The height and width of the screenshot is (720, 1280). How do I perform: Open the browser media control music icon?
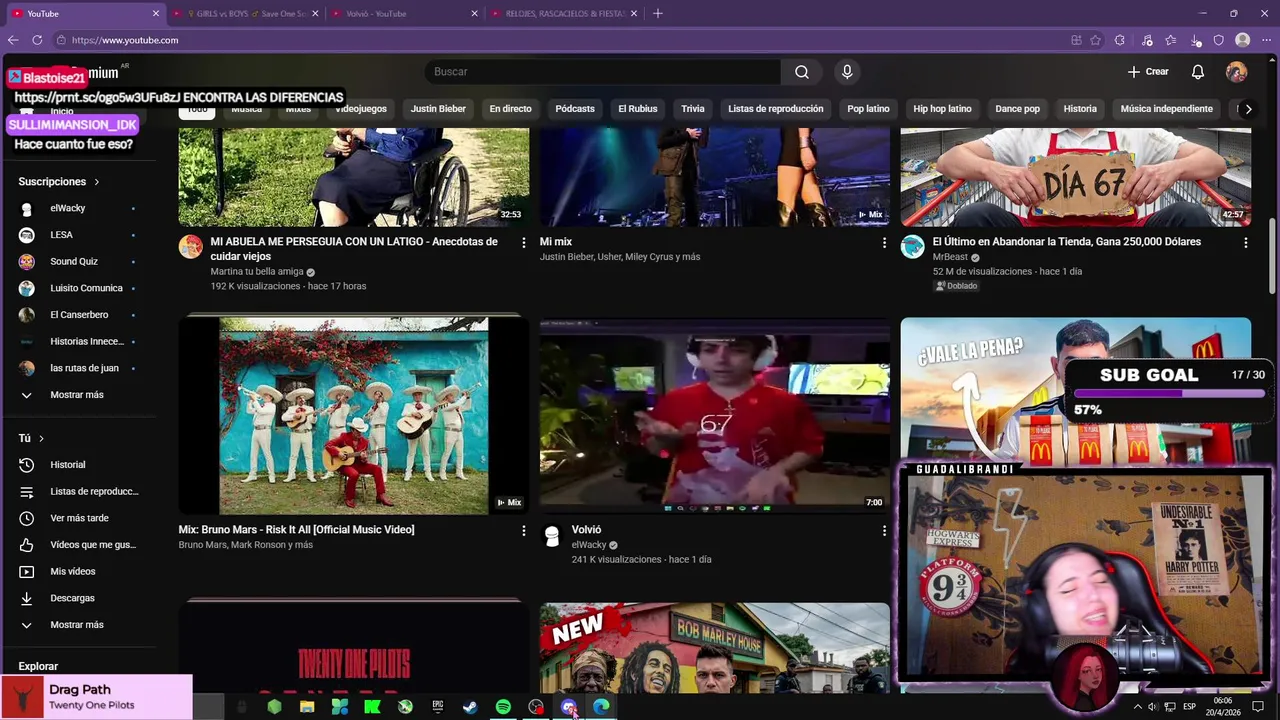coord(1146,40)
